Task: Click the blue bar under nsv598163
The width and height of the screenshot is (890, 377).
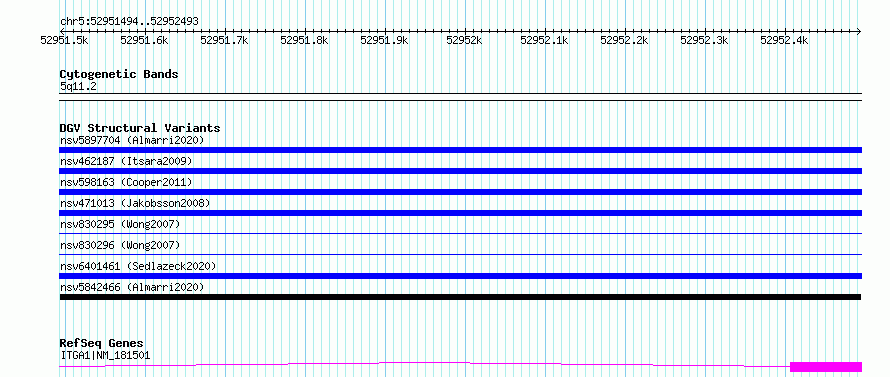Action: [x=460, y=192]
